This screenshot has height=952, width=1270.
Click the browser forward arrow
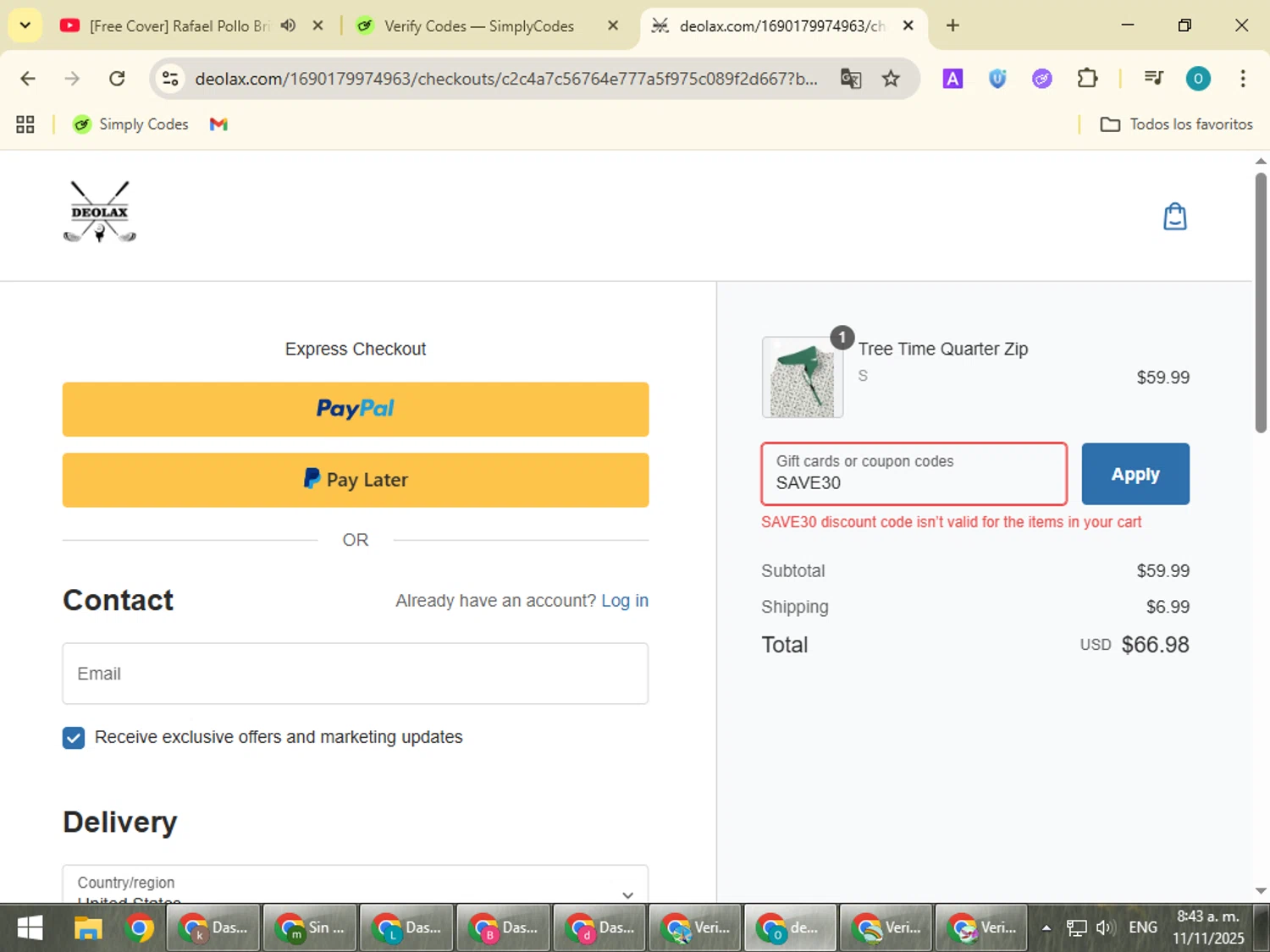click(72, 79)
